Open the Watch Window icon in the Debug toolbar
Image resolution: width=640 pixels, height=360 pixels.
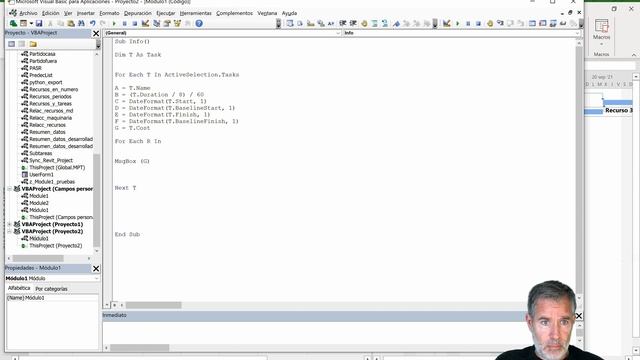553,23
